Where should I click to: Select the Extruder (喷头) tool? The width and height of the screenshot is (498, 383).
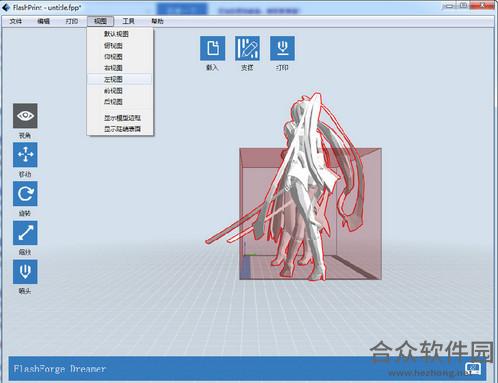tap(25, 272)
